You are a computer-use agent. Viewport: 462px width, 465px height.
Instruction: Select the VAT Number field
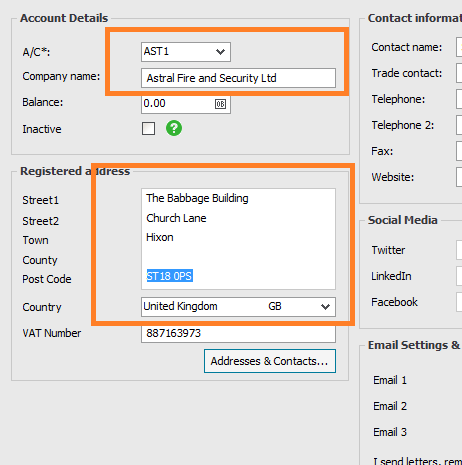click(238, 333)
